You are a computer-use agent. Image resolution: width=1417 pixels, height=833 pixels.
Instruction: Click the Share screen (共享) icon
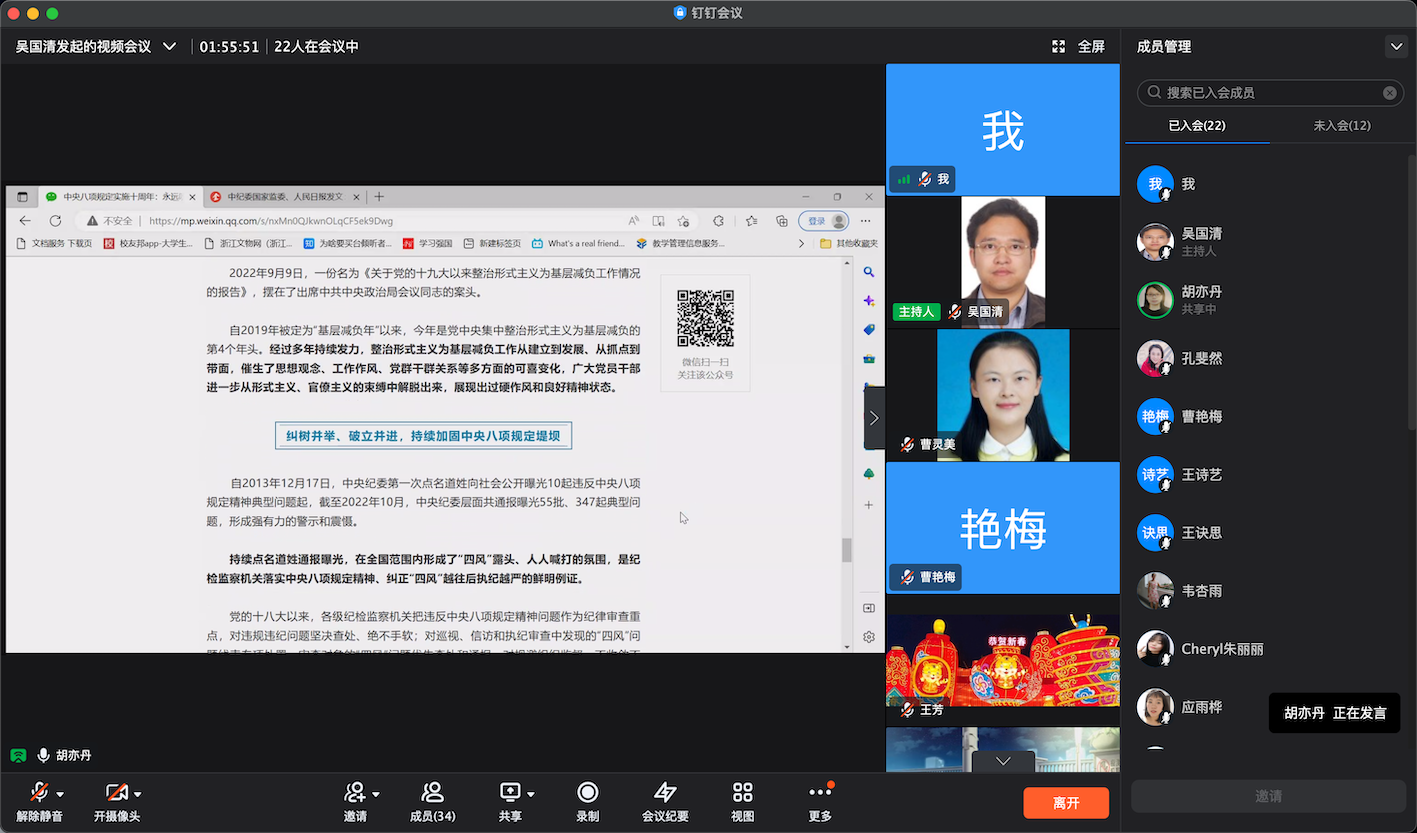(509, 793)
